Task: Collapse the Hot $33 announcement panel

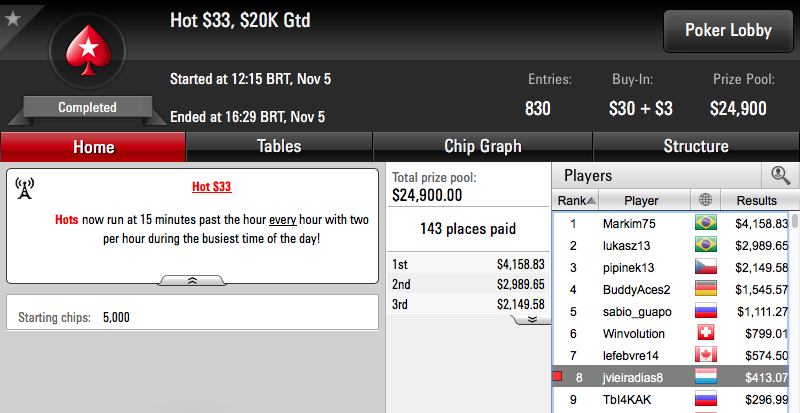Action: 192,280
